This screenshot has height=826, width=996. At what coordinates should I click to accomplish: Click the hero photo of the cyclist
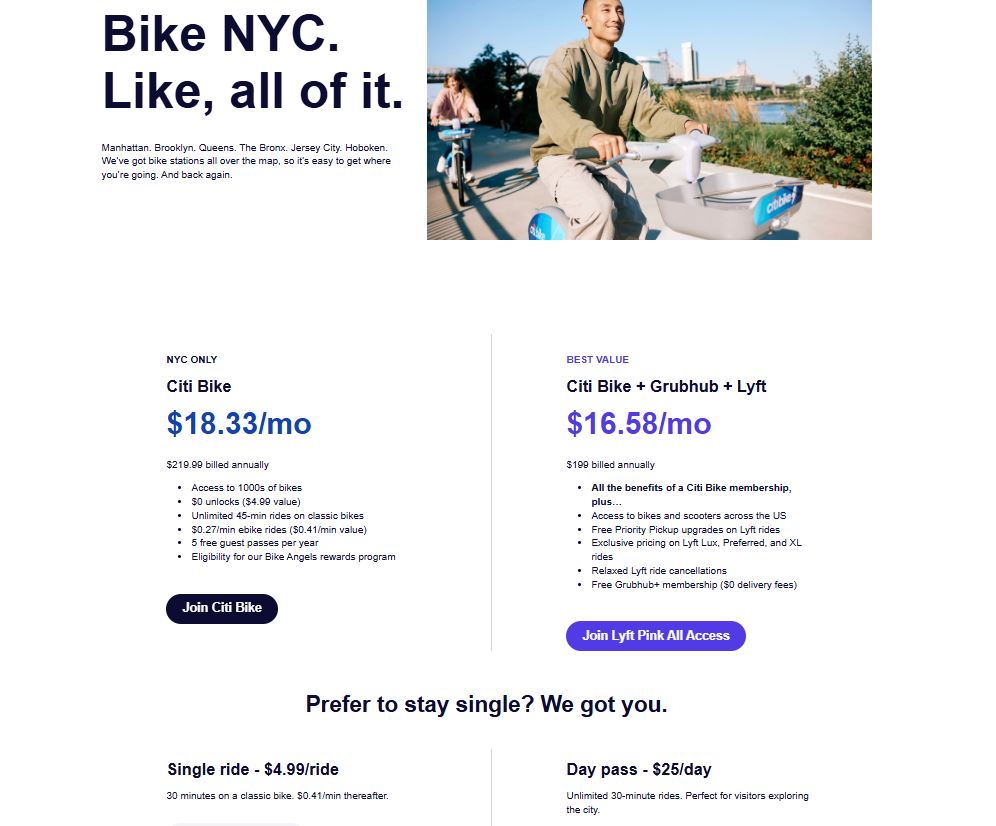tap(650, 120)
